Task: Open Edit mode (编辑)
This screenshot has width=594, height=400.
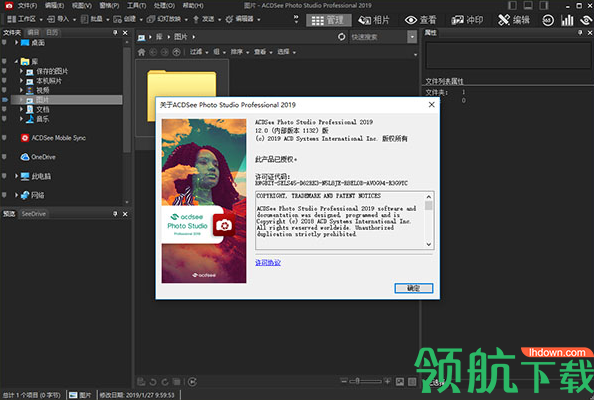Action: pyautogui.click(x=514, y=20)
